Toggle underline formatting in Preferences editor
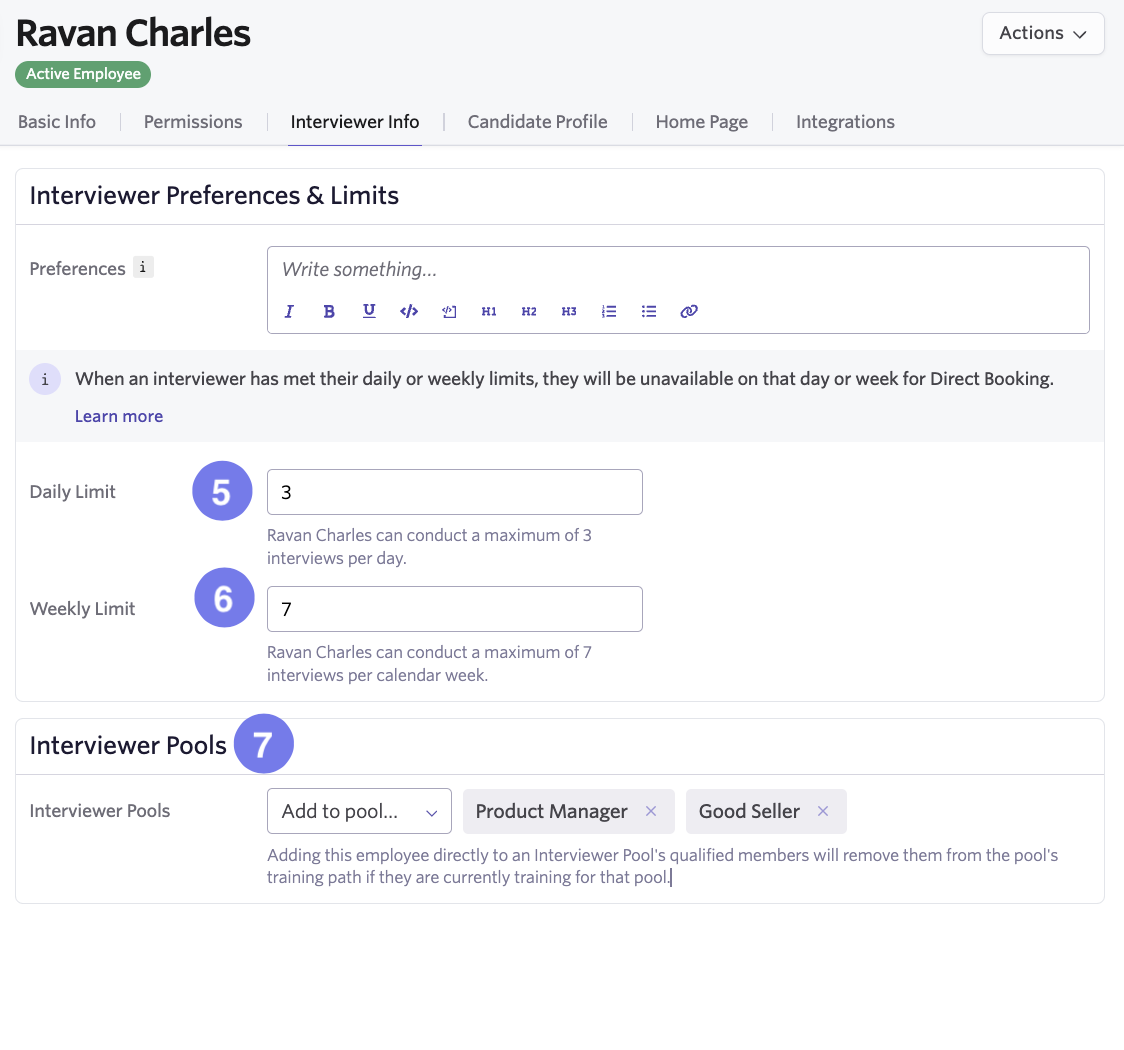Viewport: 1124px width, 1050px height. 369,311
